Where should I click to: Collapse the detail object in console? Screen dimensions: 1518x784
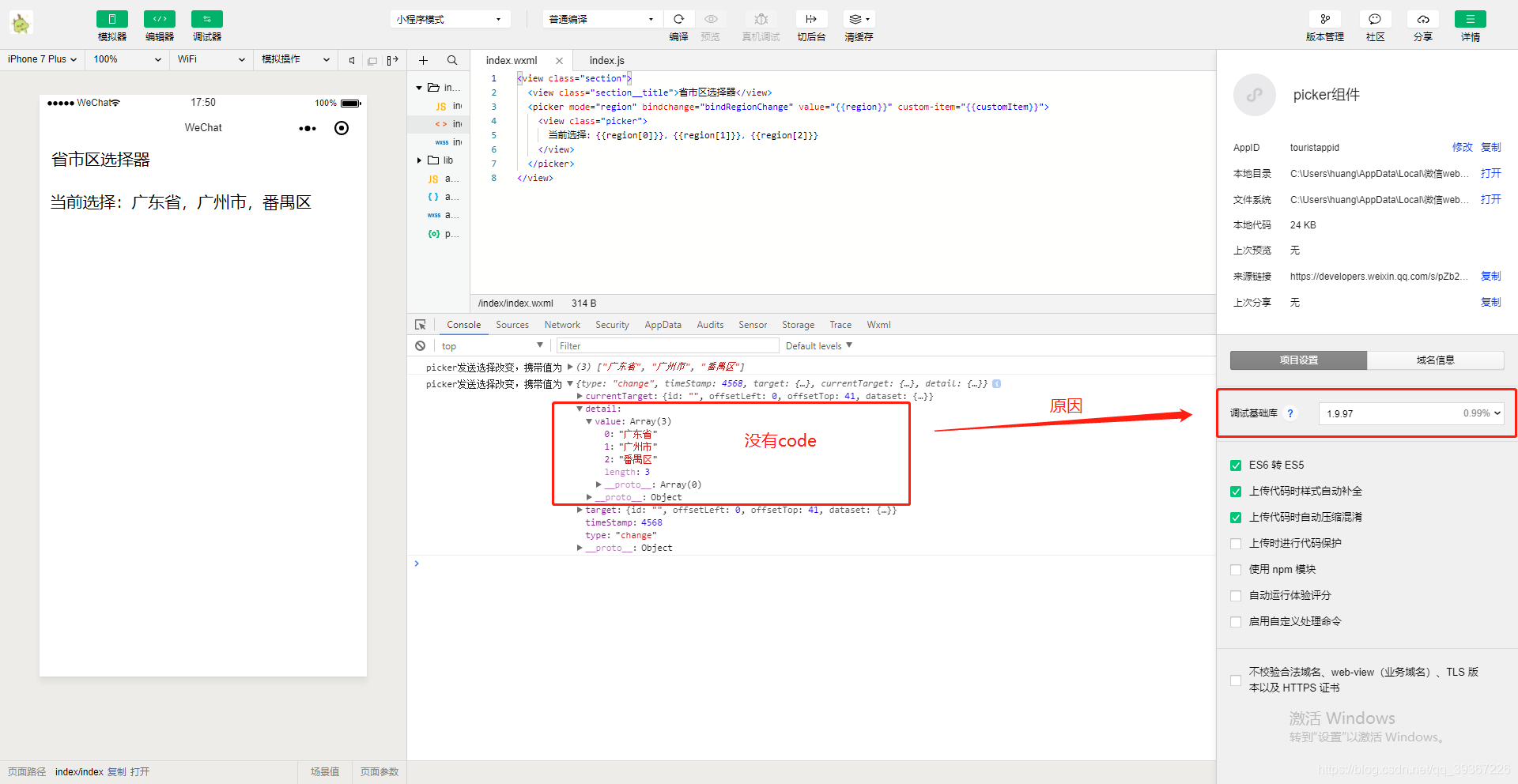(580, 409)
